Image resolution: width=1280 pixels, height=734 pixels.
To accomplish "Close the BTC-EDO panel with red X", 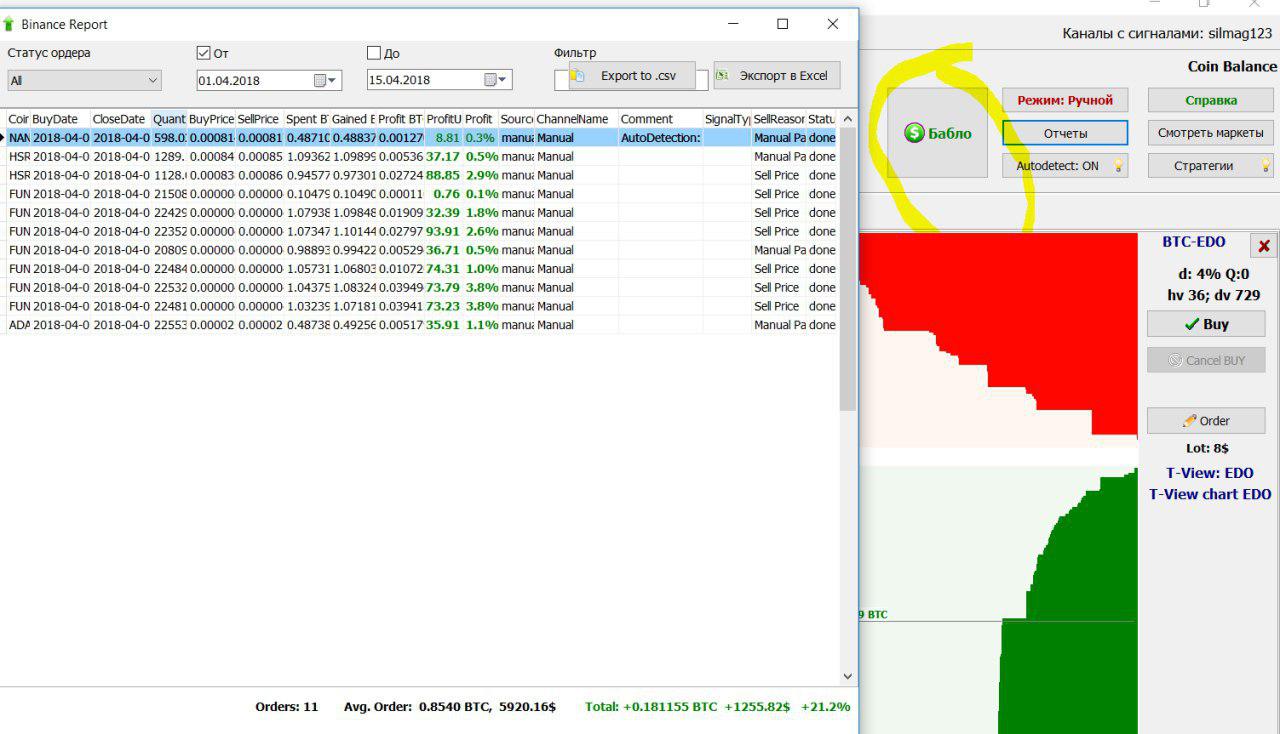I will (1264, 246).
